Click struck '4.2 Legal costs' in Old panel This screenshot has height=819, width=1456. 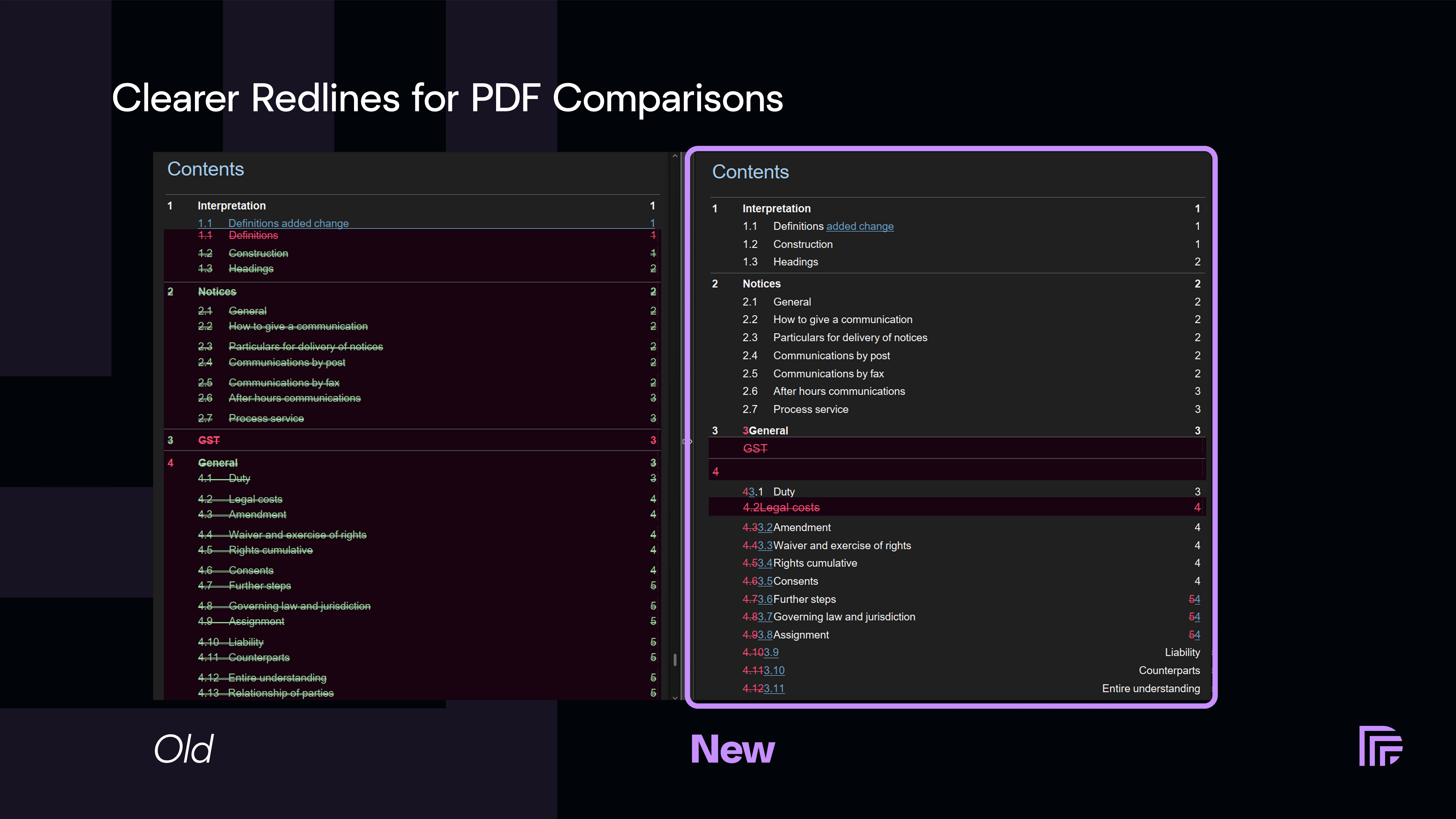pyautogui.click(x=240, y=499)
